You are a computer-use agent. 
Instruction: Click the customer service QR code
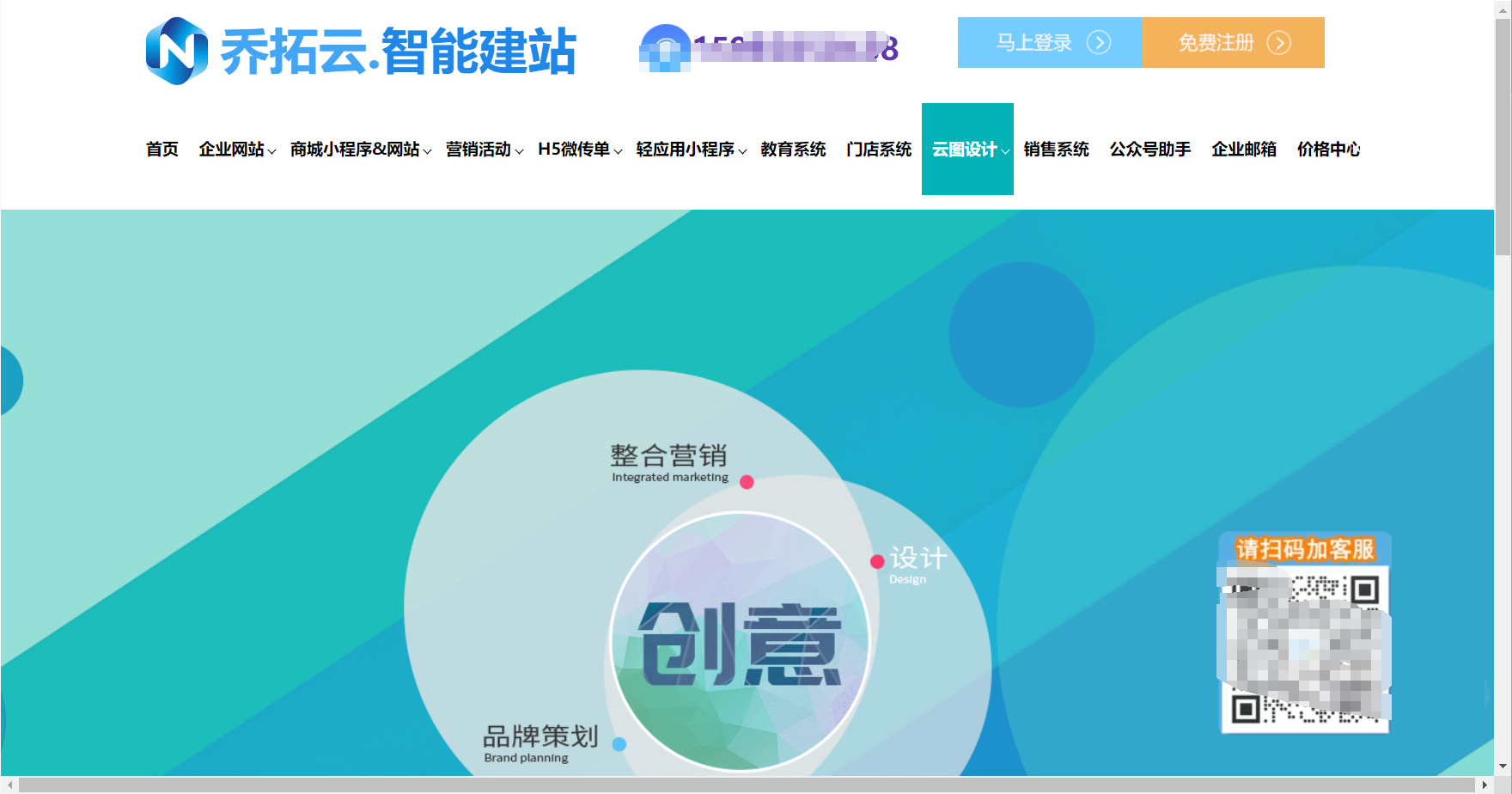1303,649
